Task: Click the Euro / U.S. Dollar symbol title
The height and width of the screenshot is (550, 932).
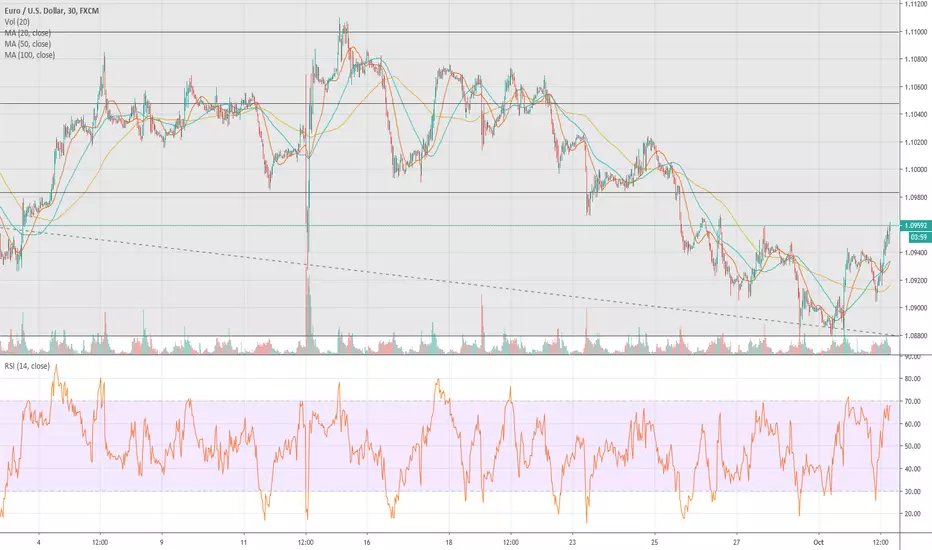Action: pyautogui.click(x=52, y=11)
